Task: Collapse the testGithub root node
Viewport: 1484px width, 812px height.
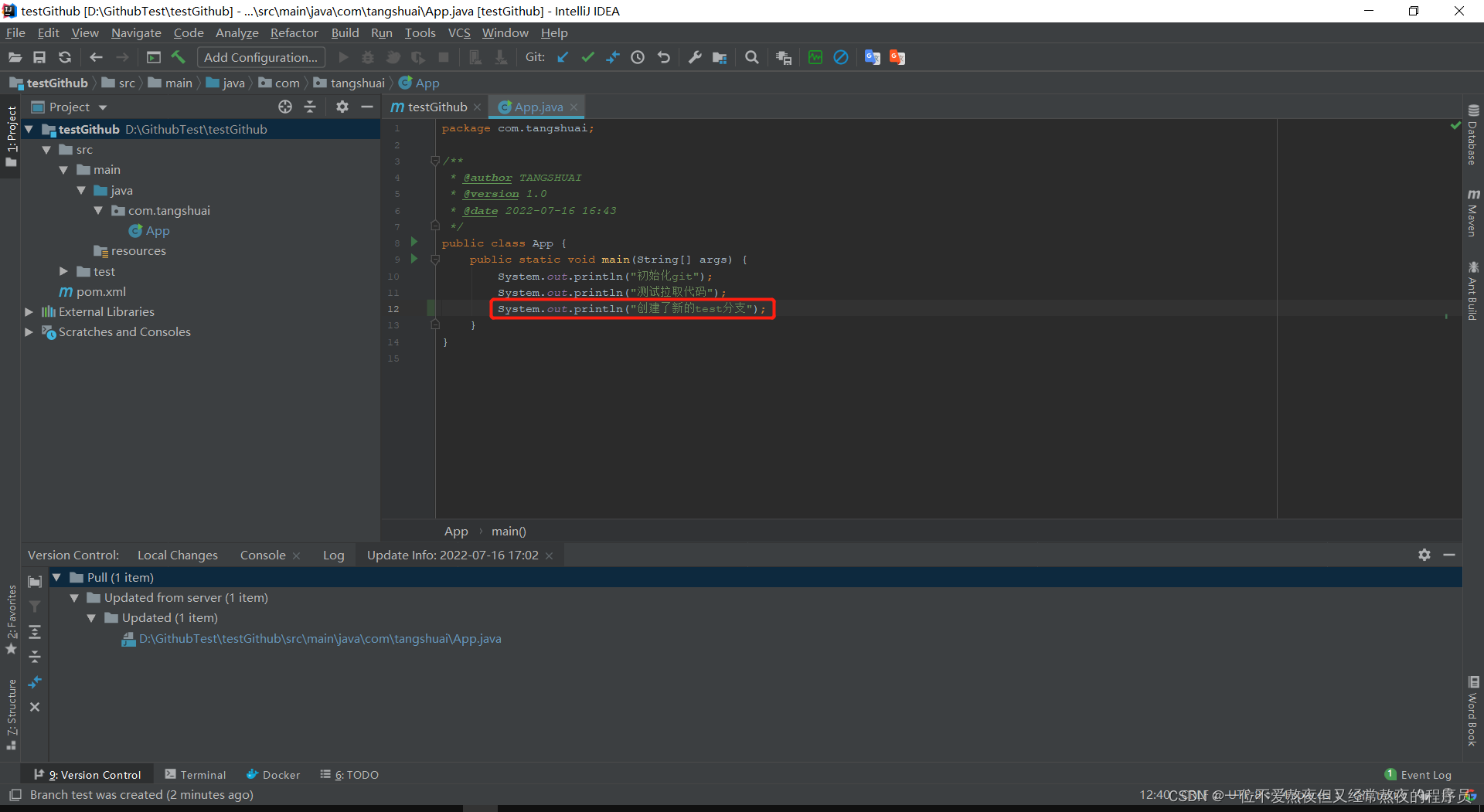Action: (29, 129)
